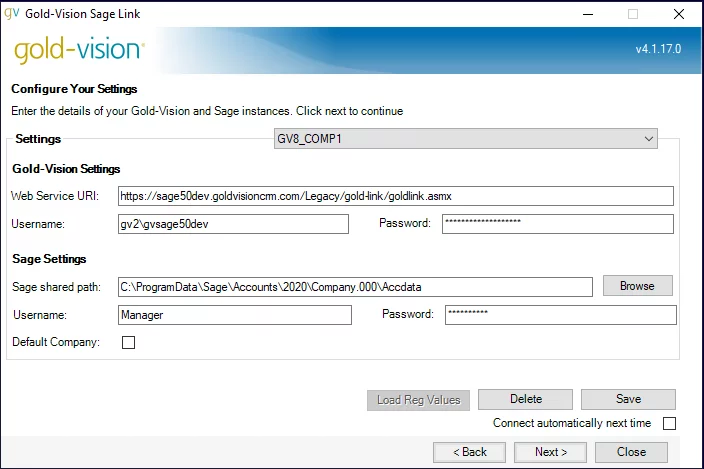The image size is (704, 469).
Task: Click the Sage Password field
Action: tap(561, 315)
